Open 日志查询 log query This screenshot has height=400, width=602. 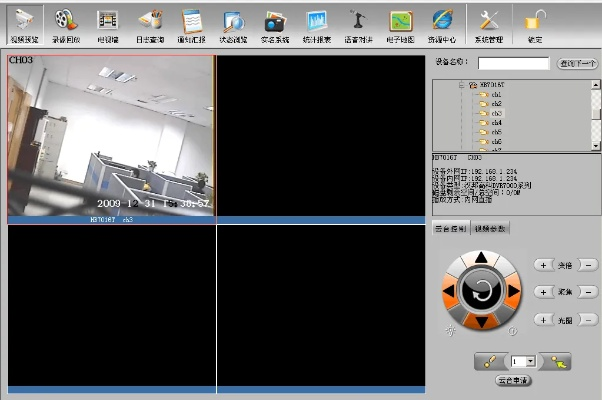pos(150,25)
